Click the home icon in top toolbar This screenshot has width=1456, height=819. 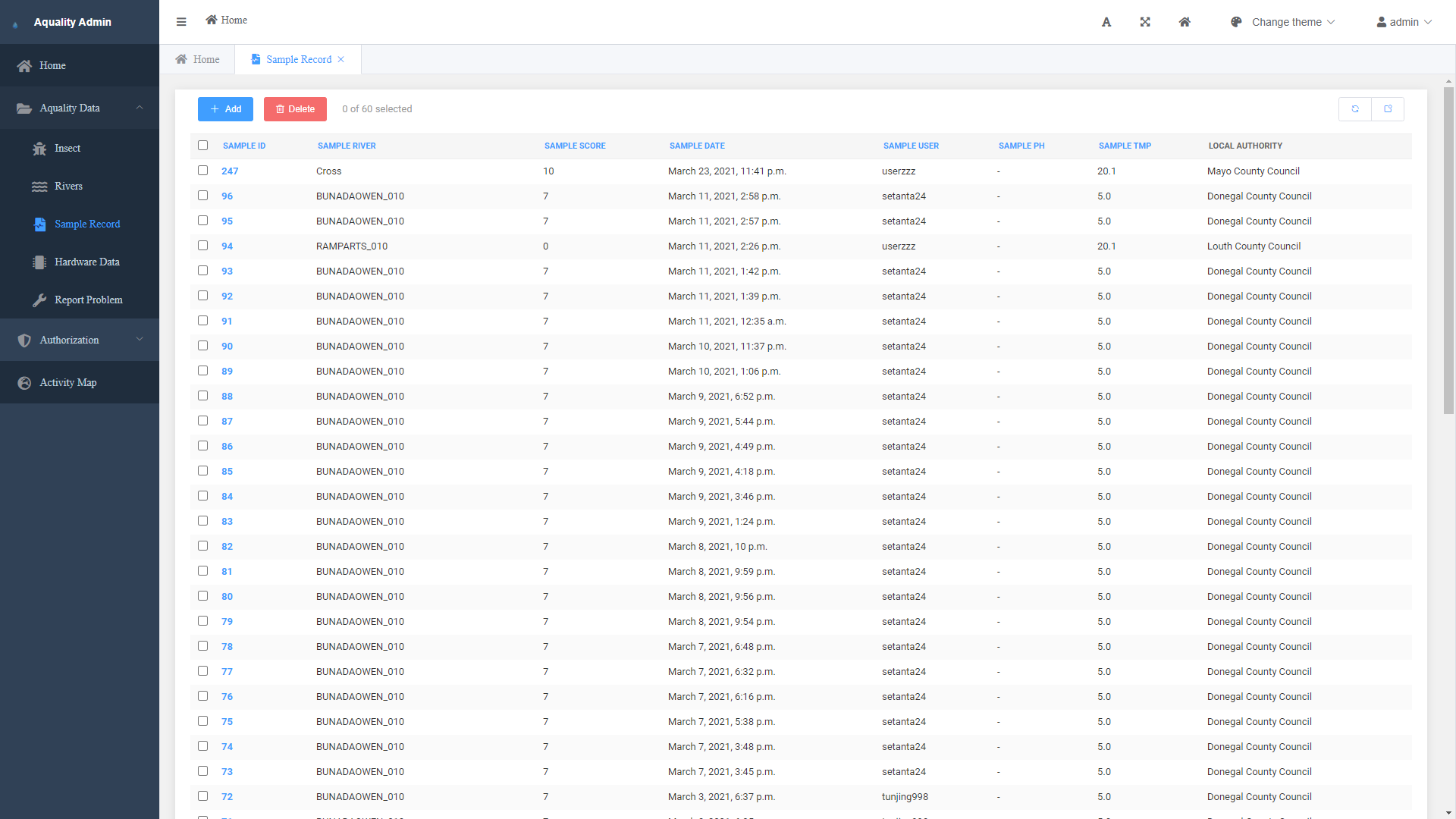1185,22
